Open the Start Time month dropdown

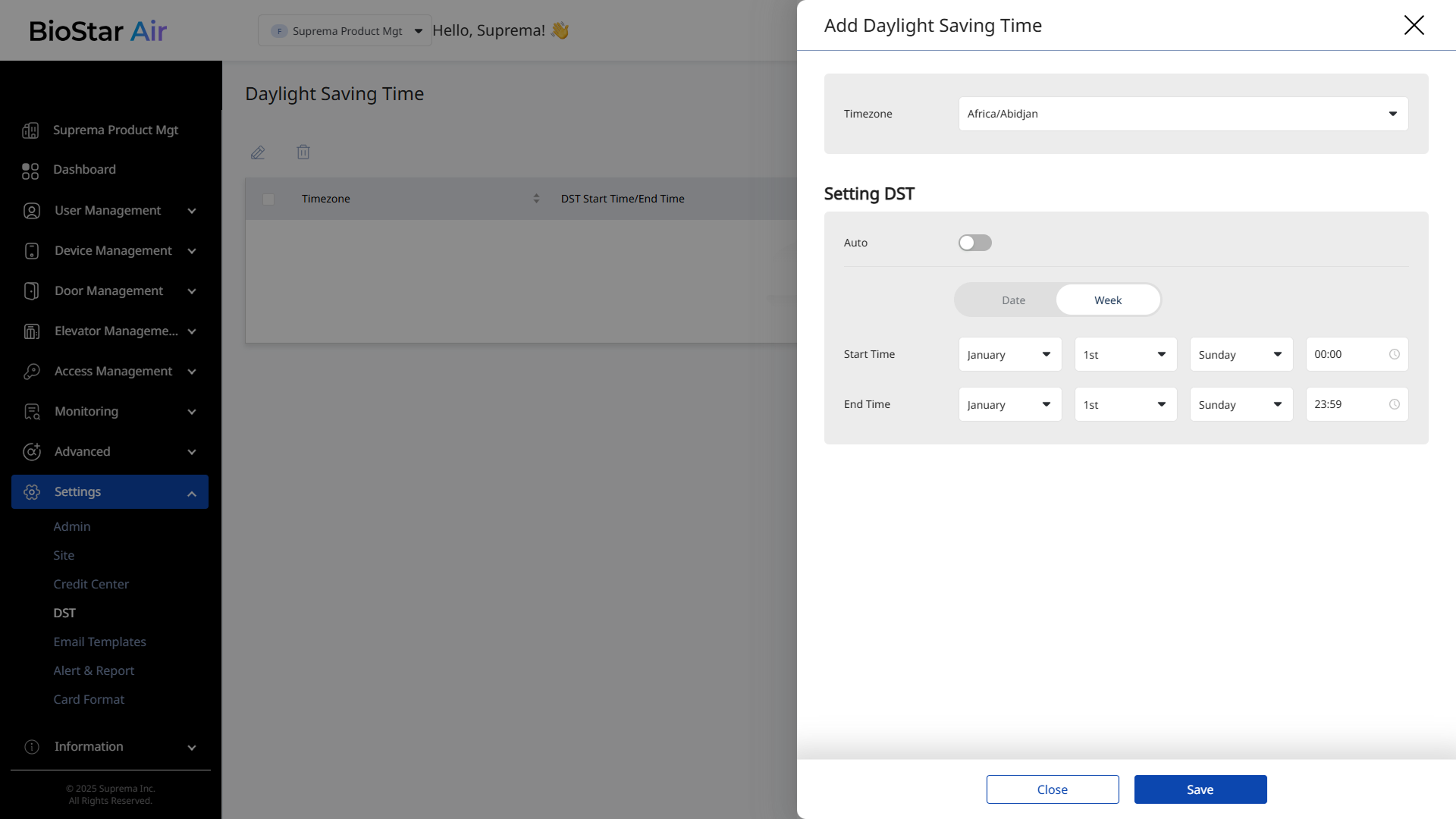[x=1009, y=355]
